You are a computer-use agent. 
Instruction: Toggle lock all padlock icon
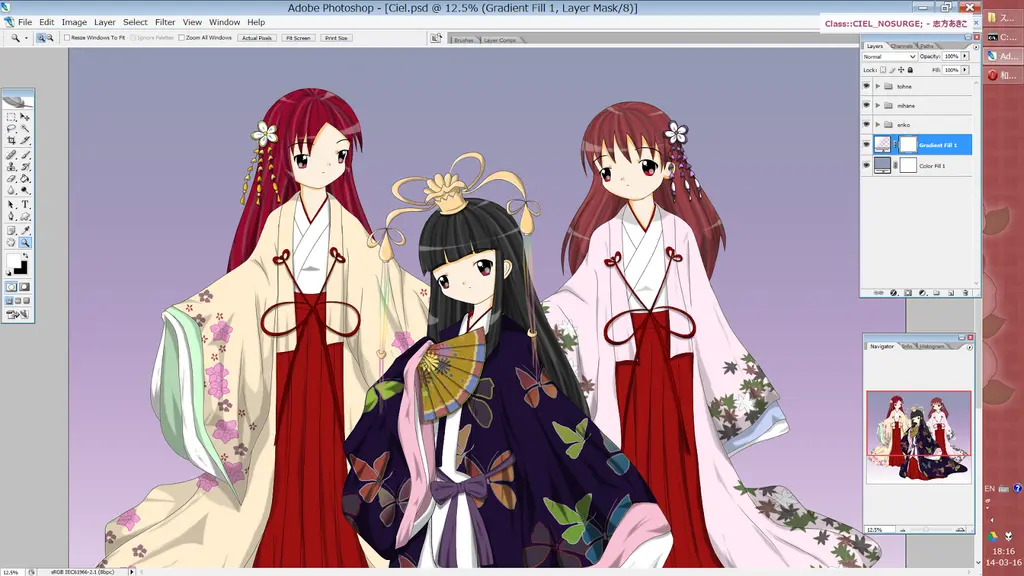910,70
